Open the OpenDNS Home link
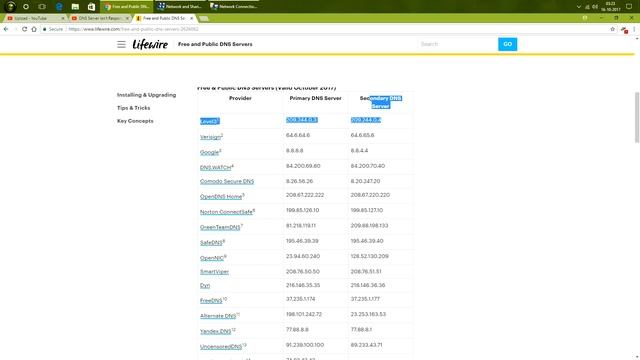The height and width of the screenshot is (360, 640). click(221, 196)
